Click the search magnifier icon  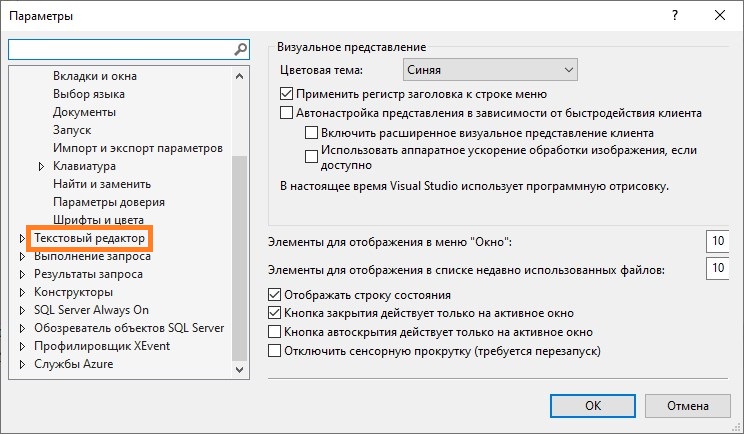240,48
